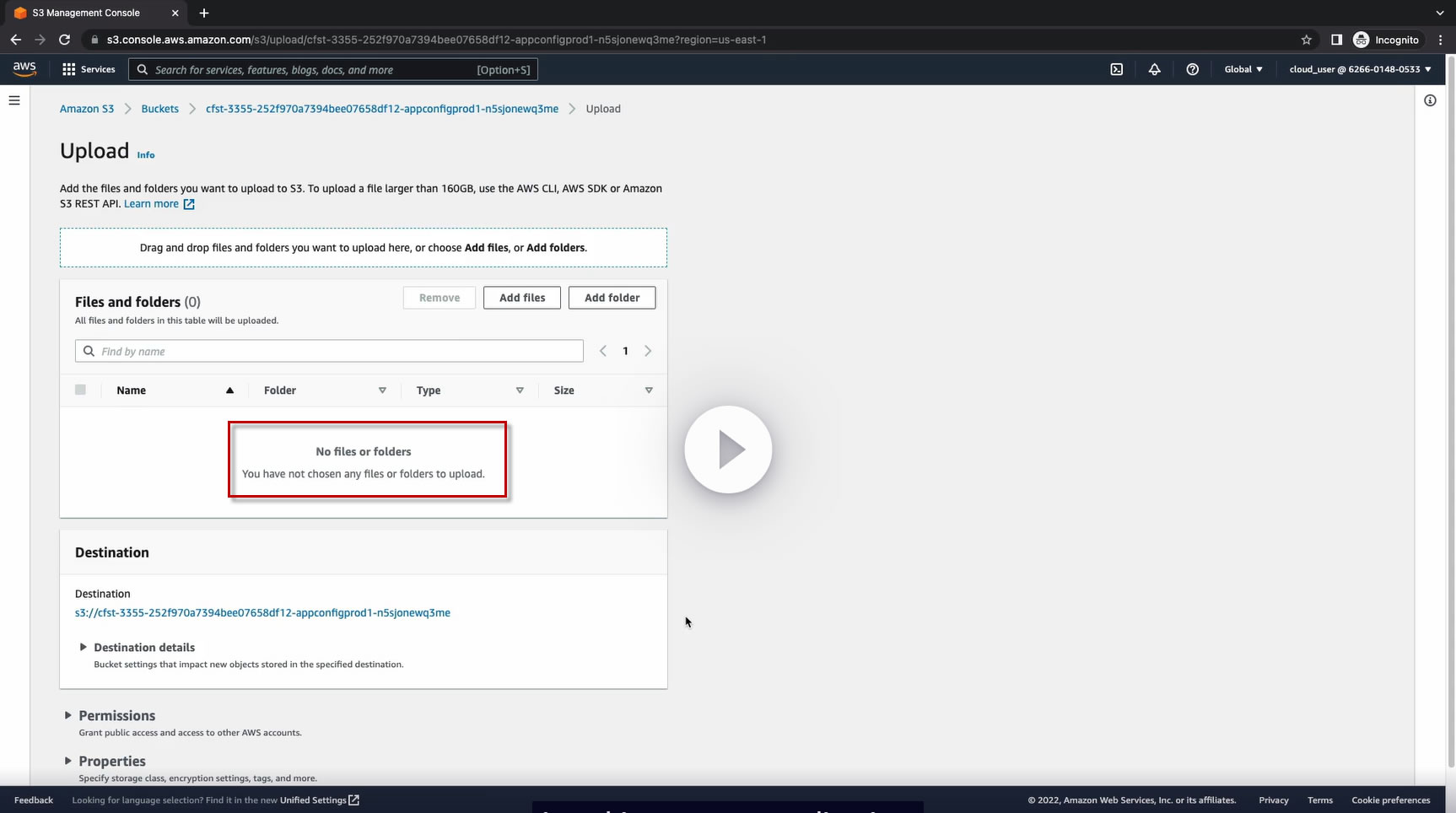Viewport: 1456px width, 813px height.
Task: Open Cookie preferences in the footer
Action: tap(1391, 800)
